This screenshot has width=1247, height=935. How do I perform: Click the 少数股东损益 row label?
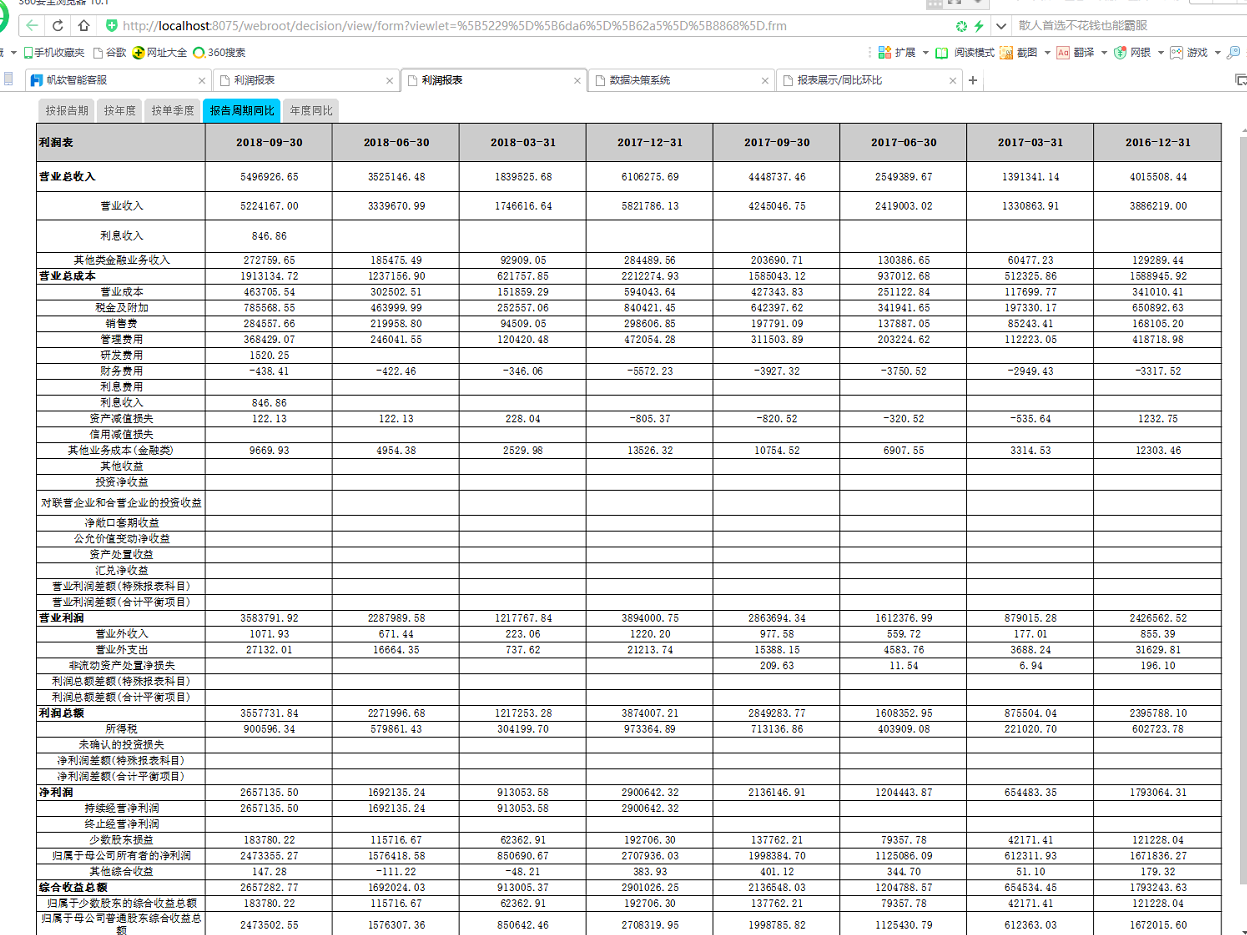point(121,839)
